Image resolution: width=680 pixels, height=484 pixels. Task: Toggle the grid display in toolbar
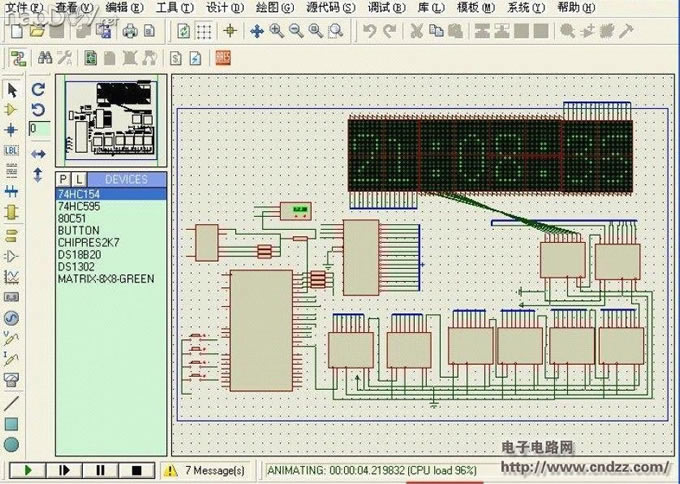point(204,31)
